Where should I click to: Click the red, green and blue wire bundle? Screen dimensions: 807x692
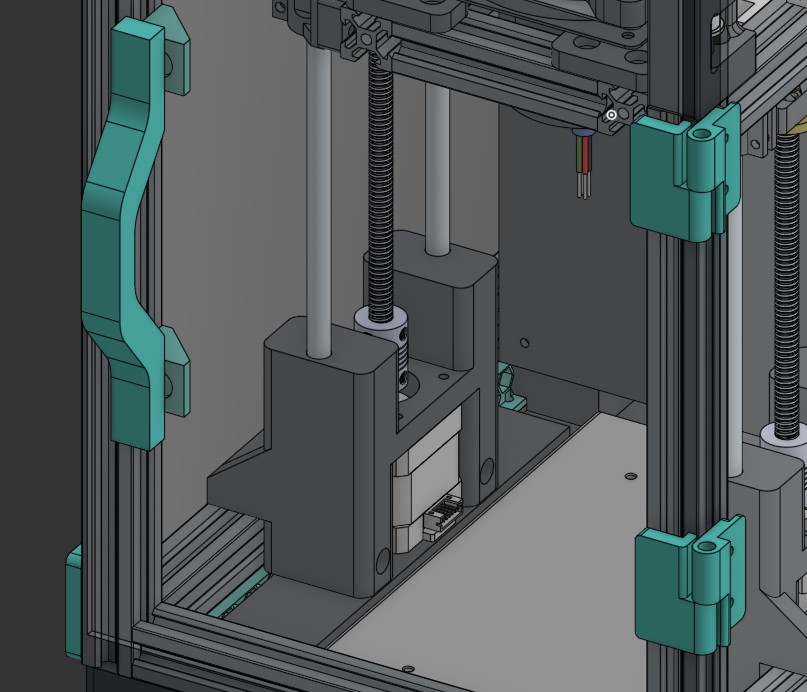[583, 165]
